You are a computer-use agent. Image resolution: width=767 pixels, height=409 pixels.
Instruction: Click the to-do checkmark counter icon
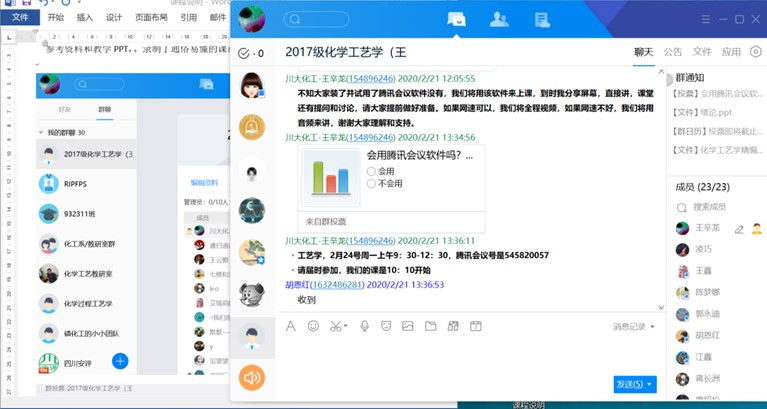pos(251,53)
